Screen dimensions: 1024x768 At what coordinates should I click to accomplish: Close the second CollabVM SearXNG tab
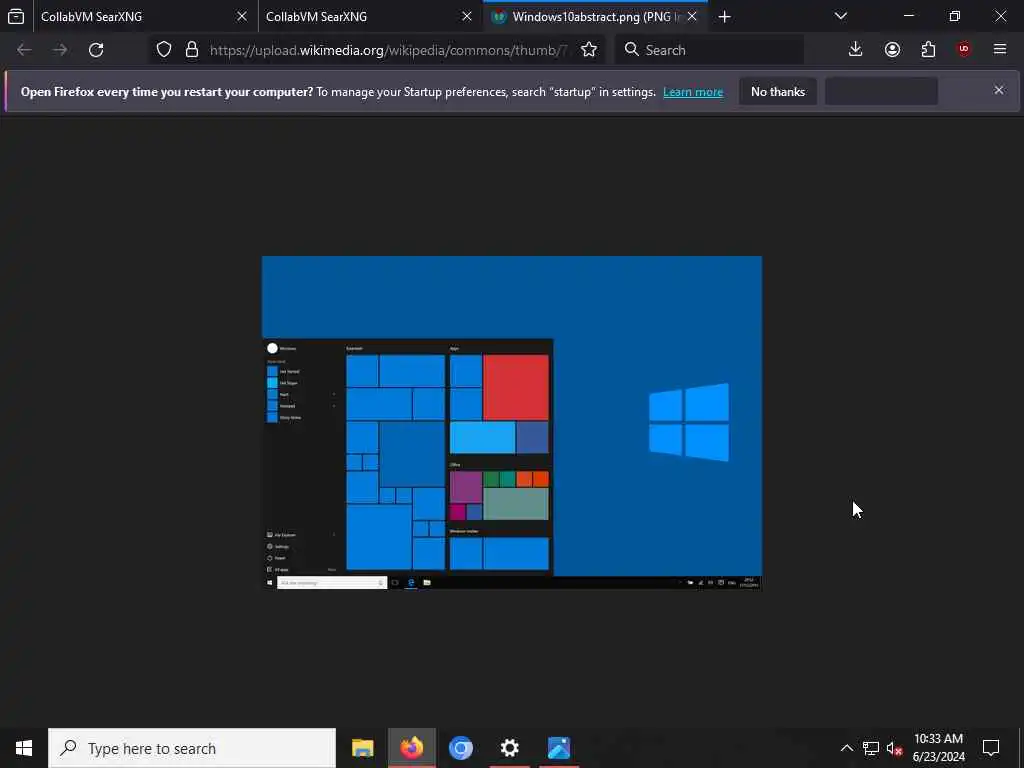[467, 17]
